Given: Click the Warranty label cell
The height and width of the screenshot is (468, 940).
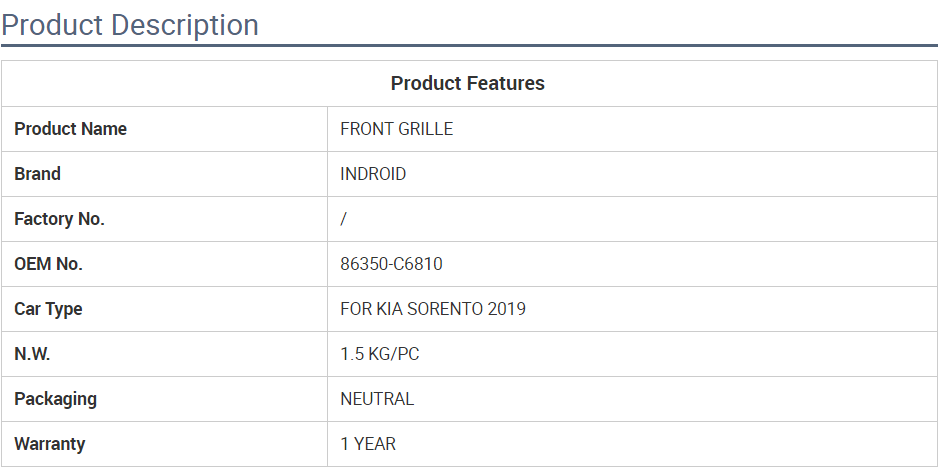Looking at the screenshot, I should tap(164, 444).
